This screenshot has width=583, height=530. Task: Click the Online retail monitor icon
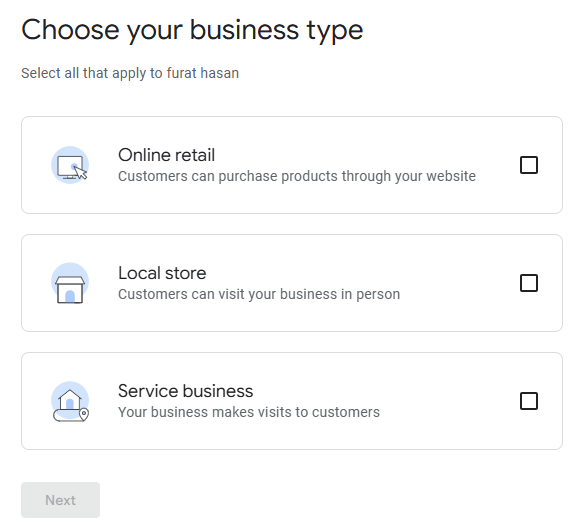tap(70, 165)
